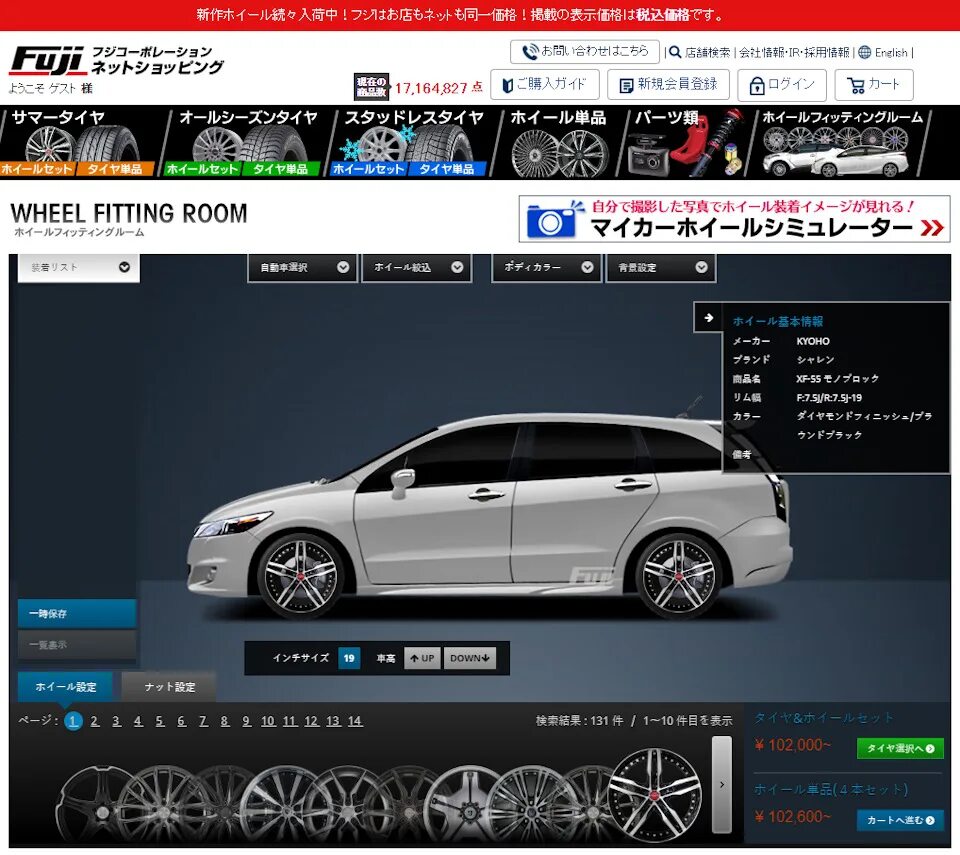Expand the ボディカラー body color dropdown

click(x=547, y=268)
